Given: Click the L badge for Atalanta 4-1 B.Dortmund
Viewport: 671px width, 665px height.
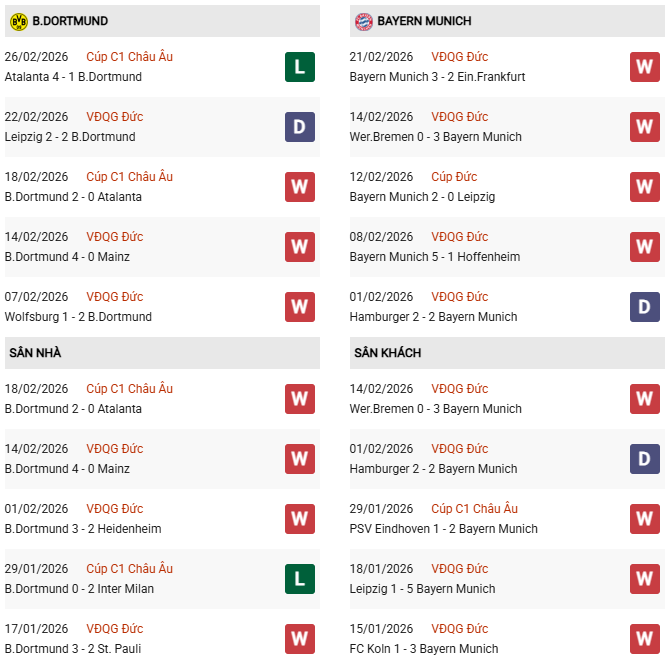Looking at the screenshot, I should tap(299, 67).
